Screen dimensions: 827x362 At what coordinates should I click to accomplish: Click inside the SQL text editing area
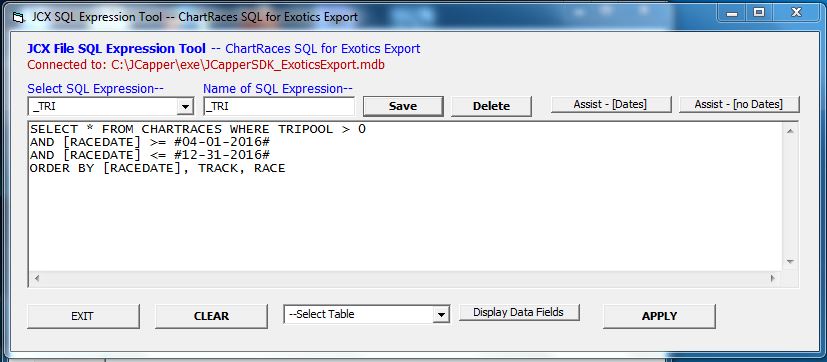click(x=405, y=197)
